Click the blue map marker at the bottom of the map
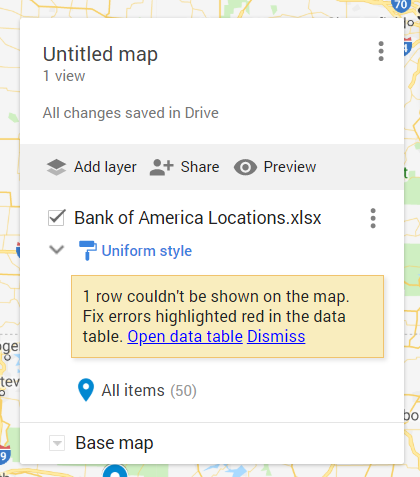Image resolution: width=420 pixels, height=477 pixels. (115, 471)
